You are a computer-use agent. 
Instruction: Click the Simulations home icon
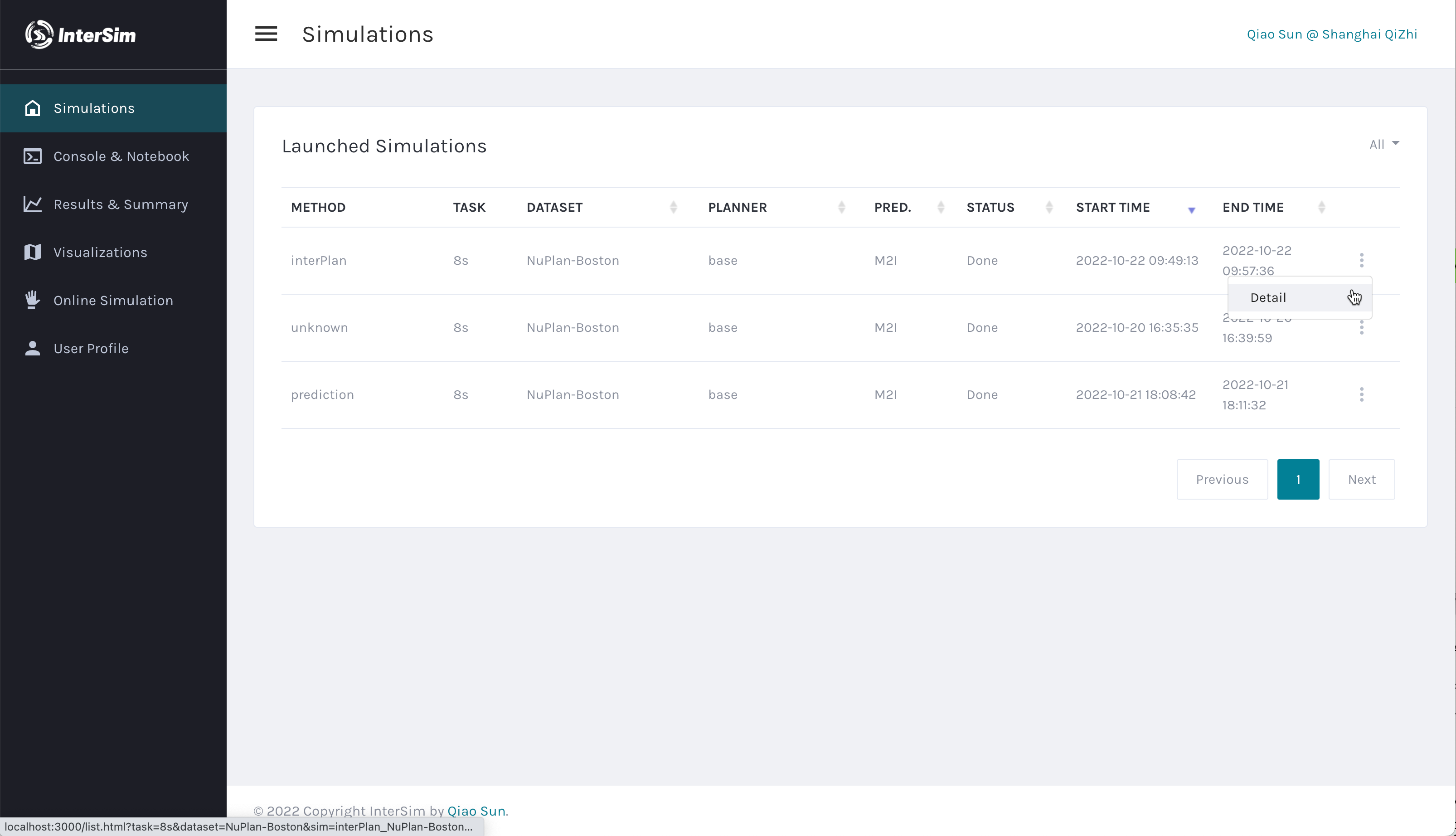[33, 108]
